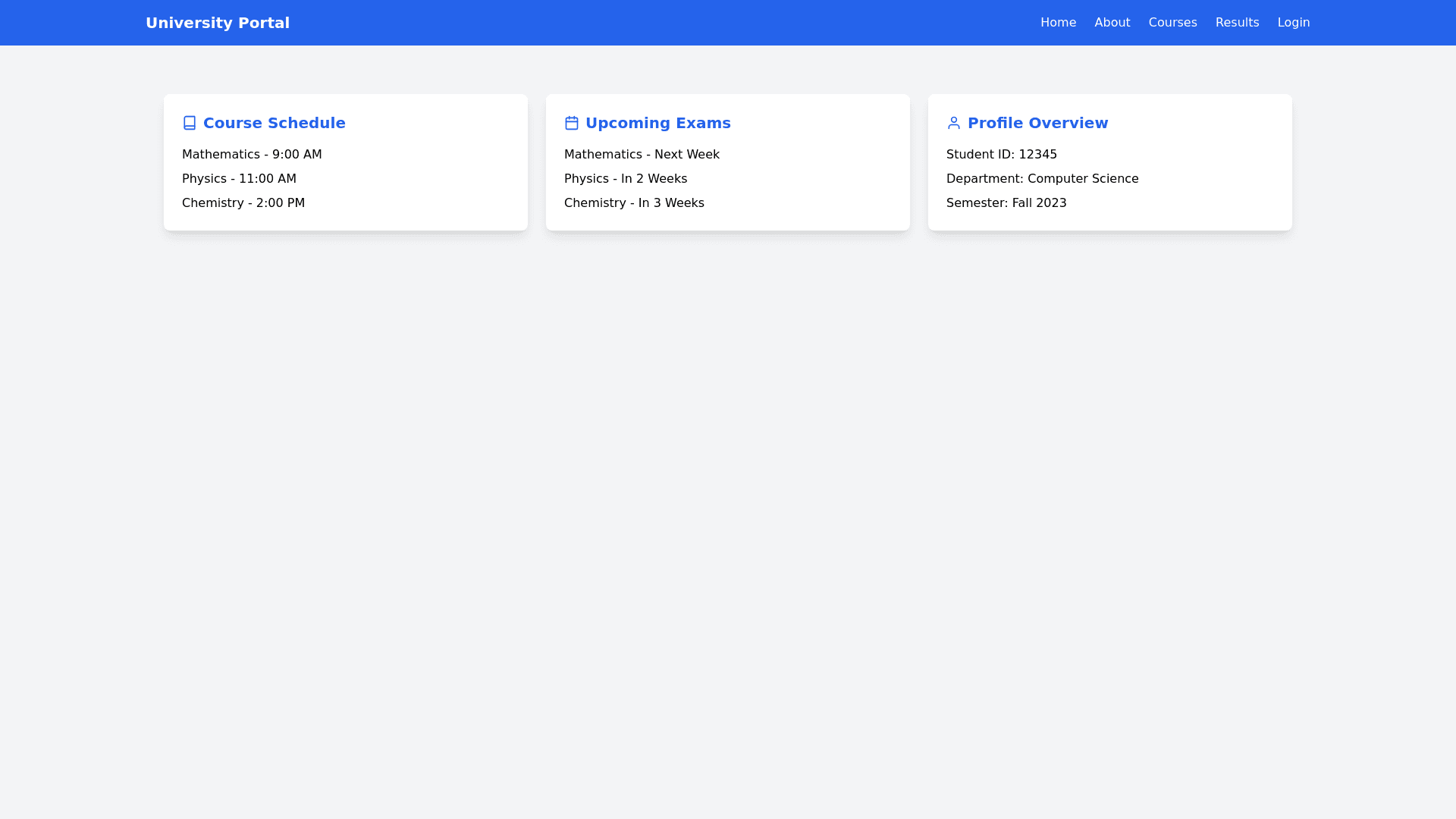Select the Upcoming Exams heading
The image size is (1456, 819).
[x=657, y=123]
